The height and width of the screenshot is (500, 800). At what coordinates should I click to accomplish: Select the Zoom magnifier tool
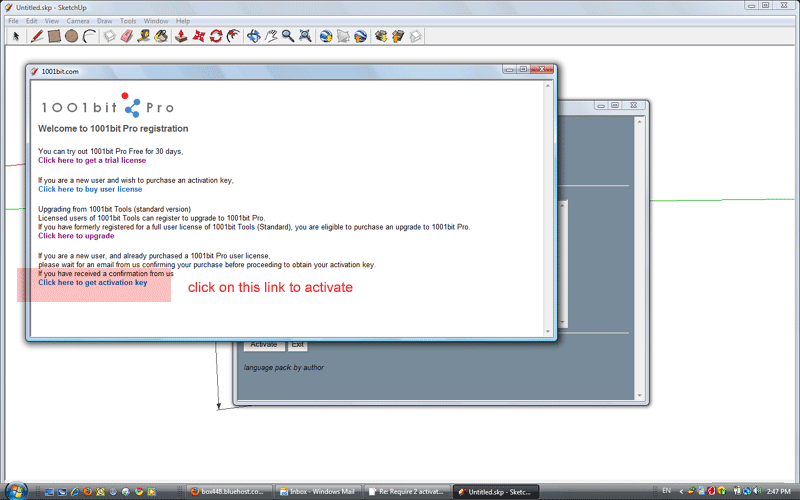(x=288, y=36)
